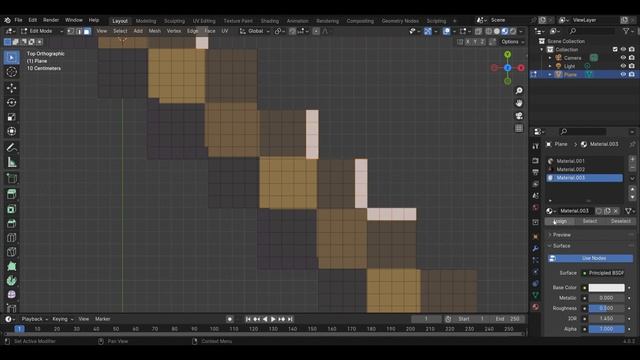Select the Smooth tool
The image size is (640, 360).
(x=11, y=294)
